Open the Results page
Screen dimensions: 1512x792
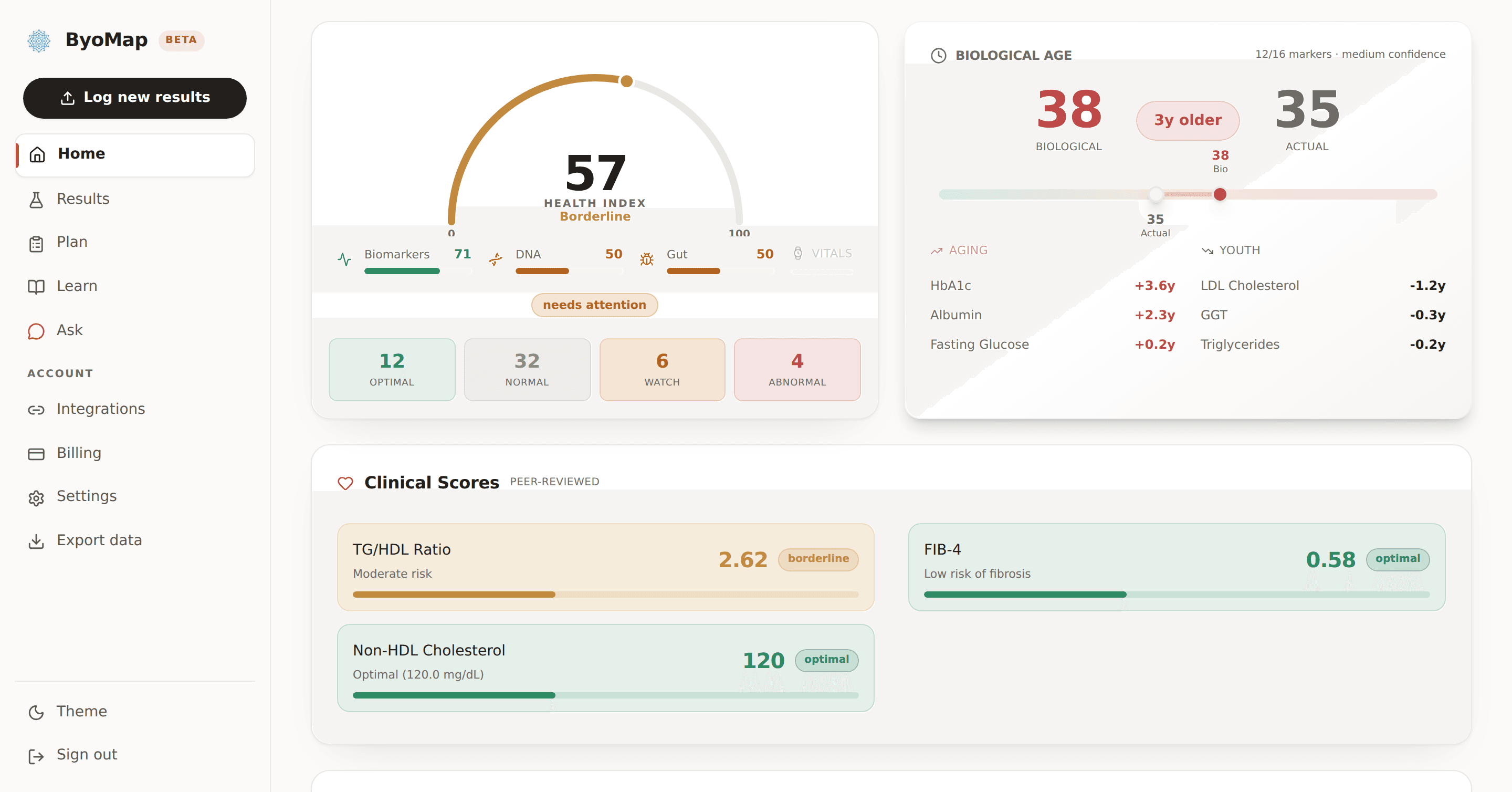tap(135, 199)
